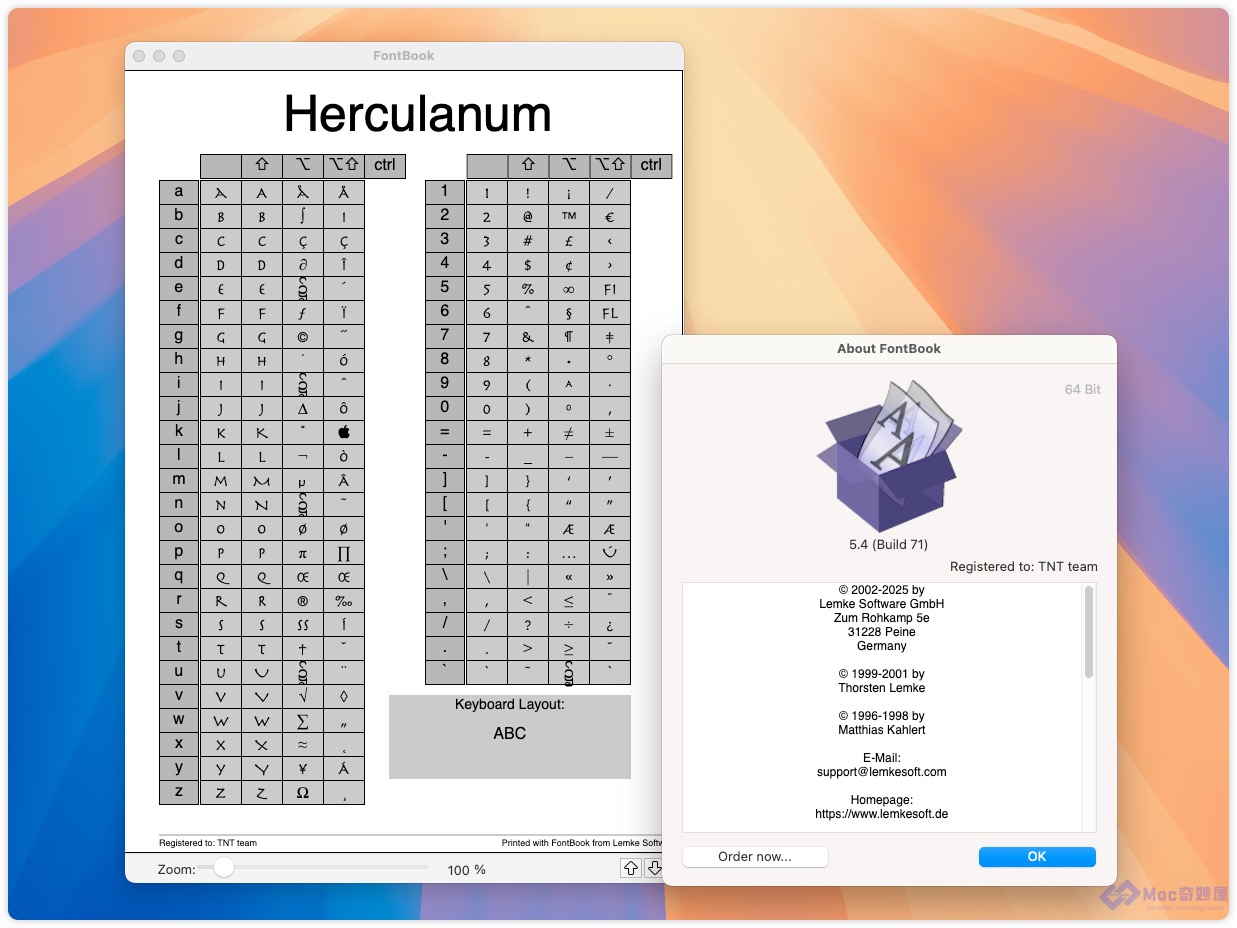Screen dimensions: 1237x928
Task: Click the Keyboard Layout: label
Action: [x=509, y=704]
